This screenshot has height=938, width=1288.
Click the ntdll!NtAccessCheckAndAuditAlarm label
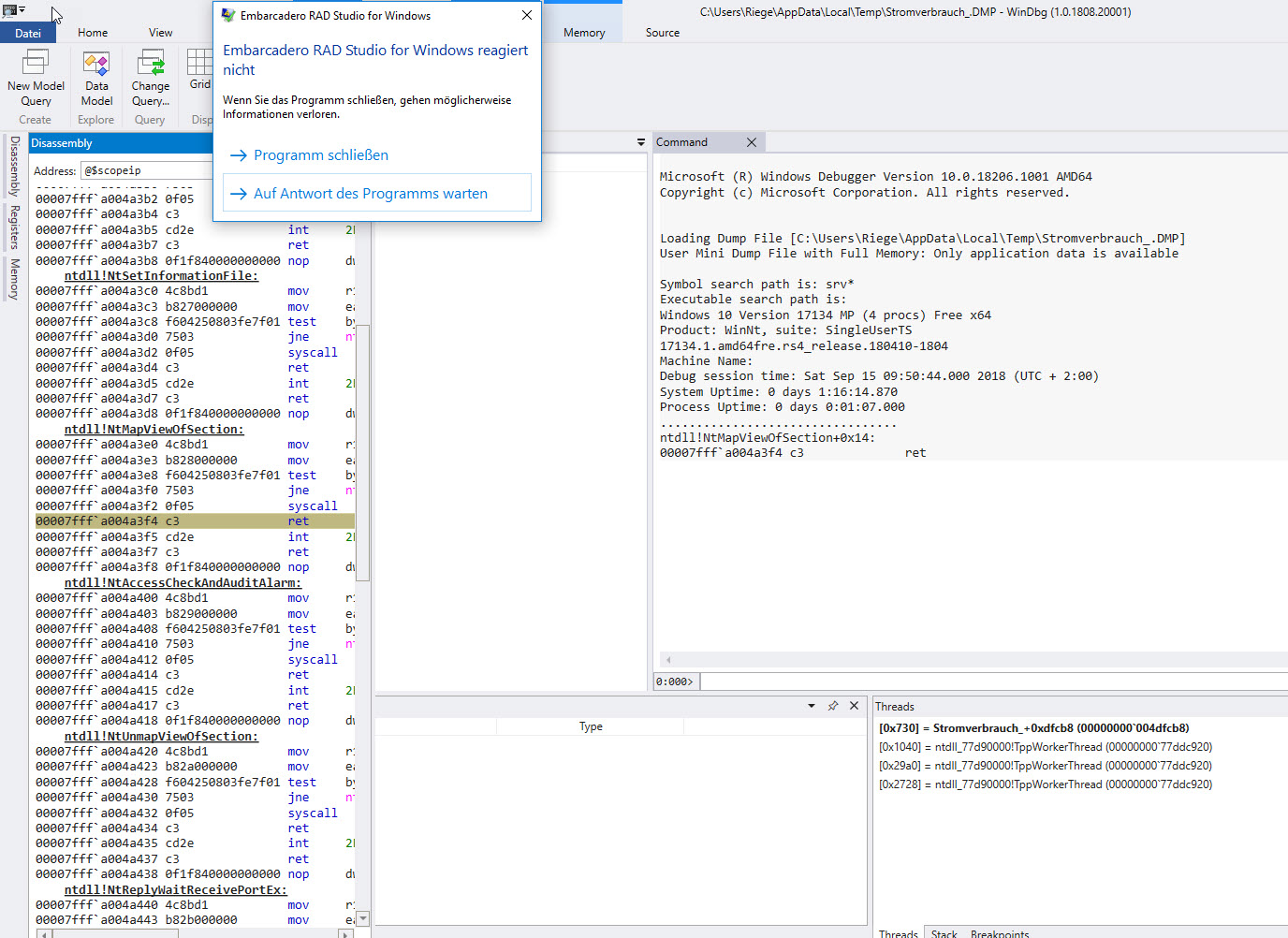click(183, 583)
